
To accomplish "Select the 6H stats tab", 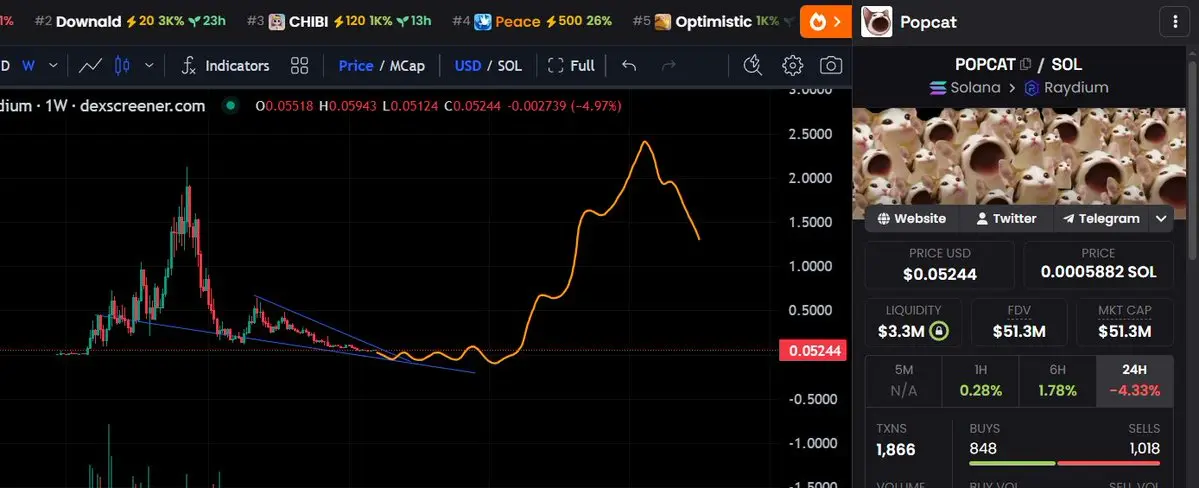I will pyautogui.click(x=1058, y=381).
